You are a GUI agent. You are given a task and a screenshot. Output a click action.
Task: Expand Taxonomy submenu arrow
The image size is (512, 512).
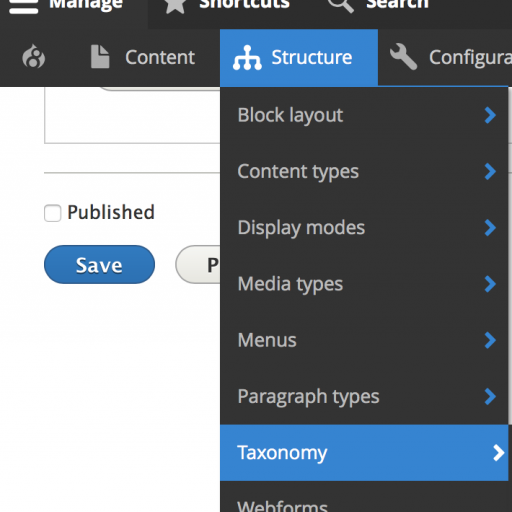pyautogui.click(x=498, y=453)
